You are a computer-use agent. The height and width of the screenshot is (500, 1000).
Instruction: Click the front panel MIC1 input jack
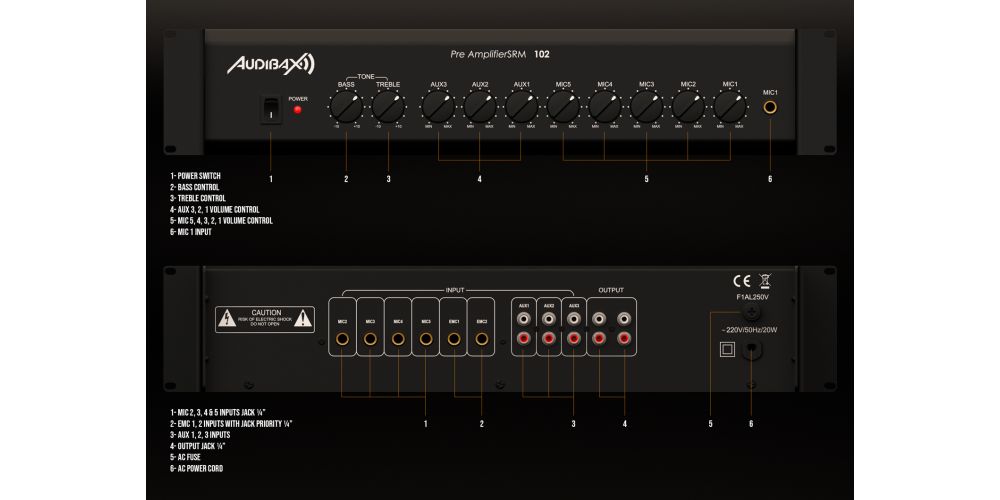[x=770, y=107]
